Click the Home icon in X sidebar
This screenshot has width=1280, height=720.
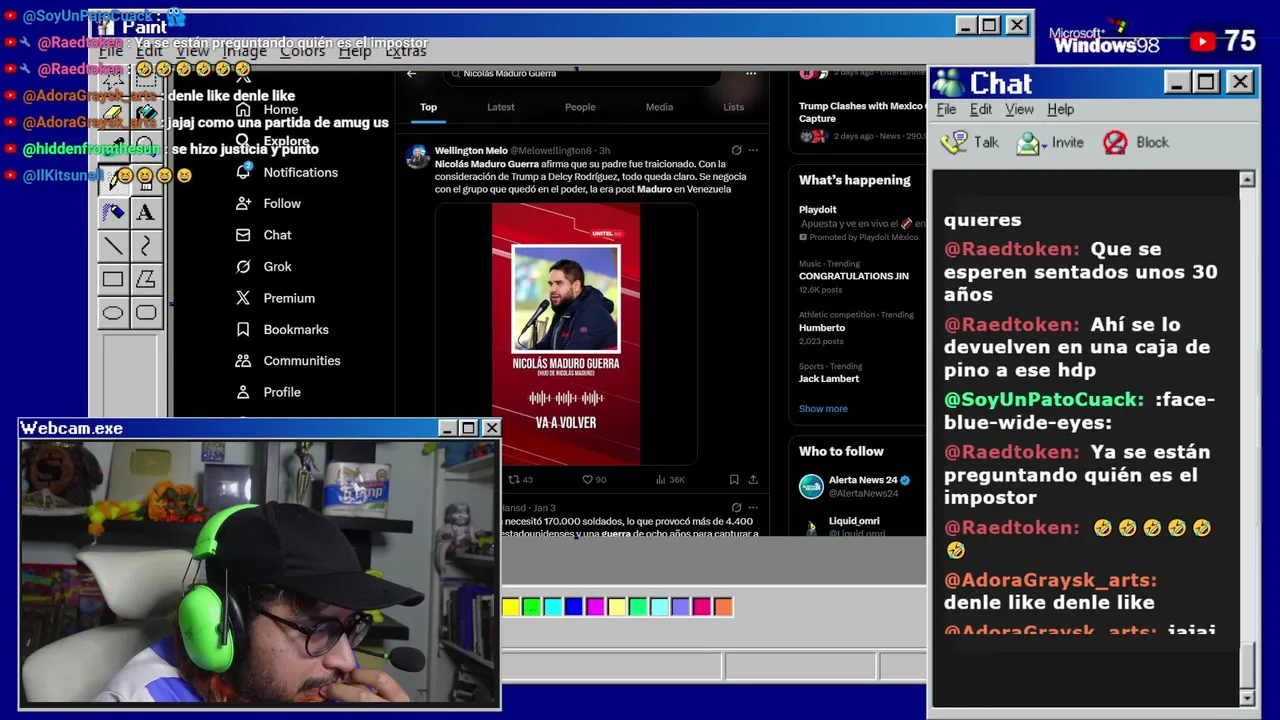click(x=243, y=109)
